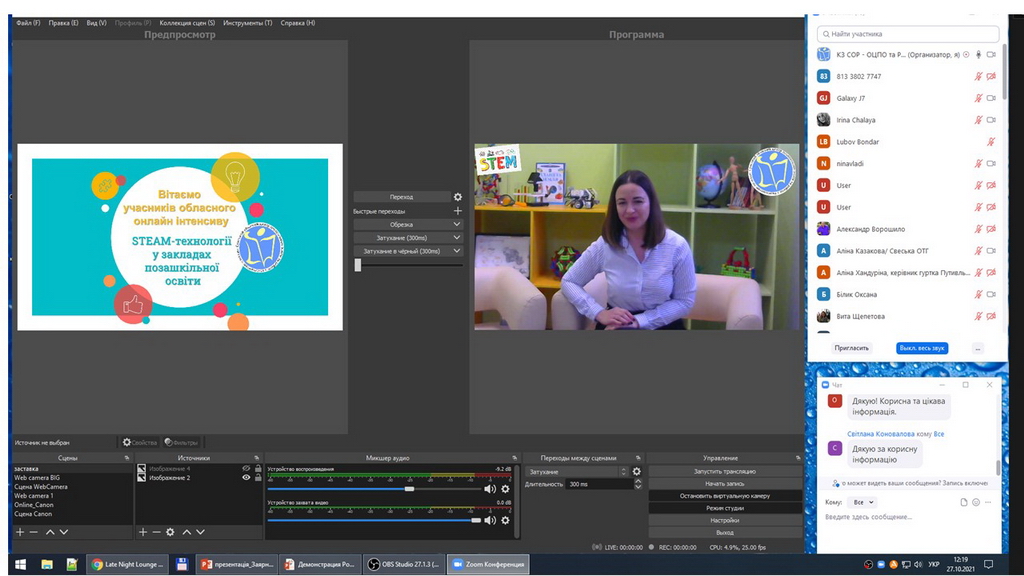Open audio settings gear for Устройство захвата аудио
The image size is (1024, 576).
click(x=505, y=520)
